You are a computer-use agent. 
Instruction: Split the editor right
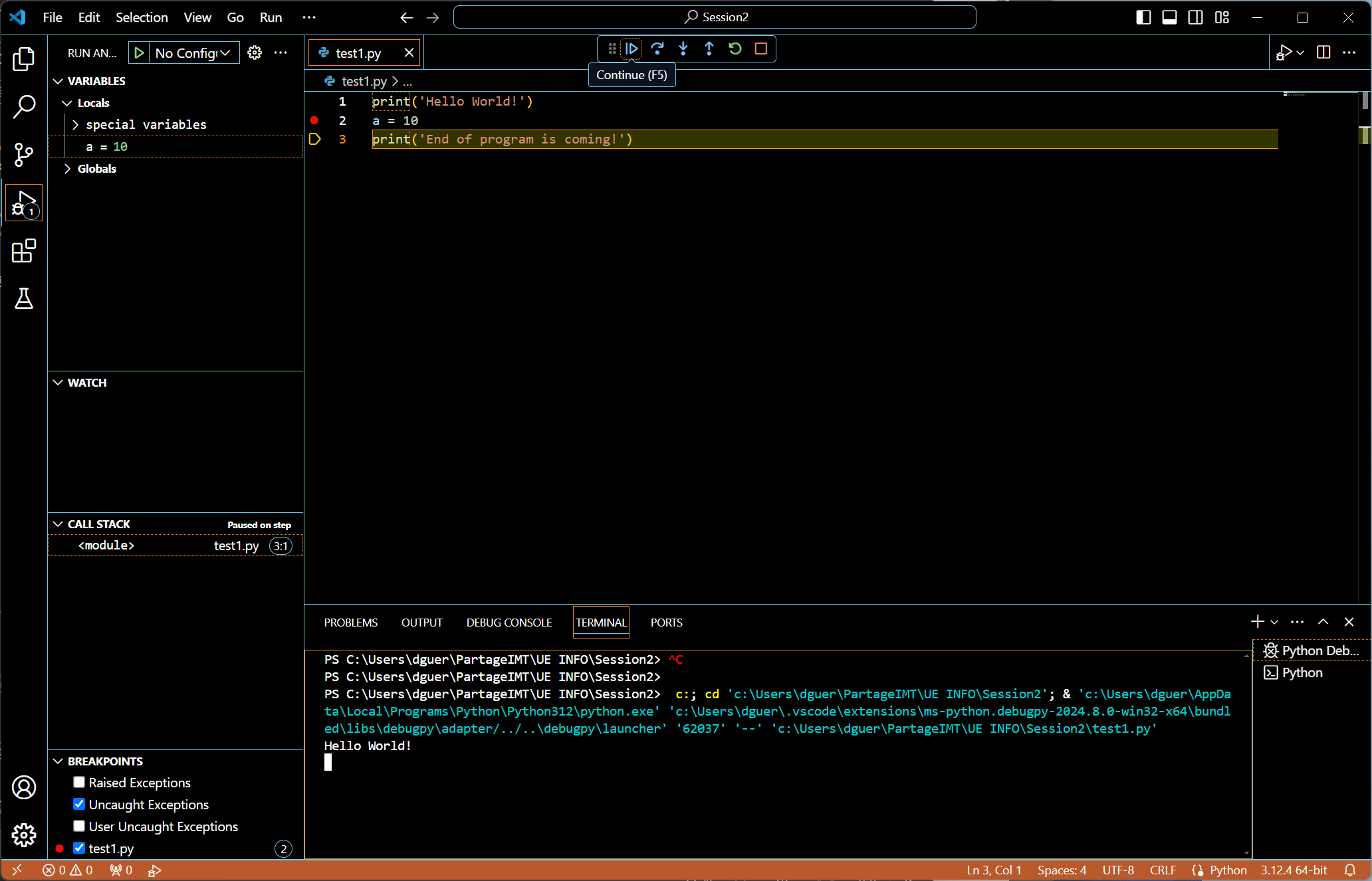click(x=1323, y=52)
